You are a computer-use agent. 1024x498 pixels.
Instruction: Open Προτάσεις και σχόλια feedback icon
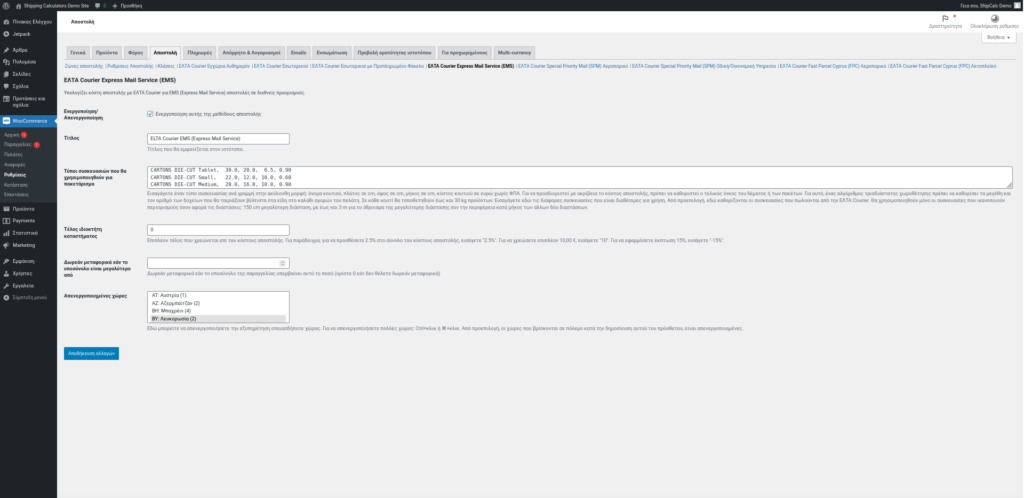point(6,99)
